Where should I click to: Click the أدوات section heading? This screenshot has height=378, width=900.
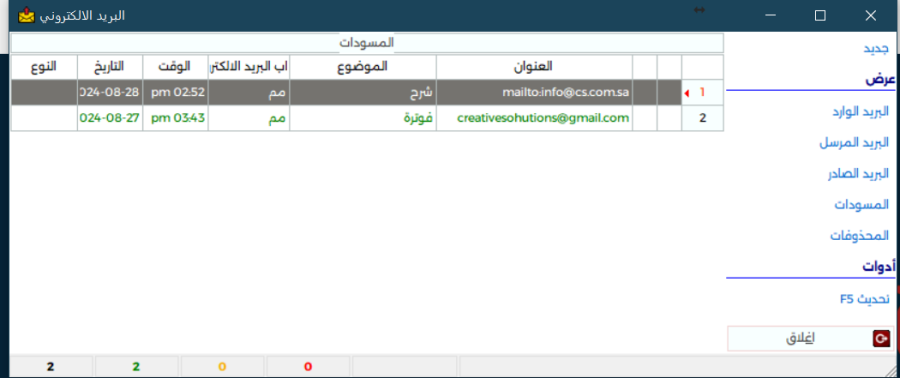879,267
